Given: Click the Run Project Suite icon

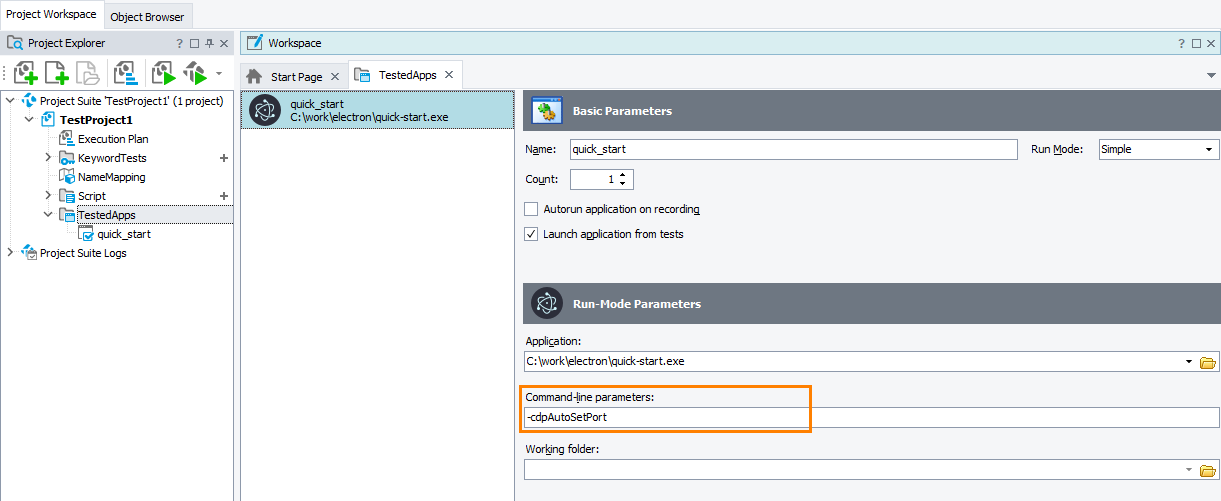Looking at the screenshot, I should point(194,73).
